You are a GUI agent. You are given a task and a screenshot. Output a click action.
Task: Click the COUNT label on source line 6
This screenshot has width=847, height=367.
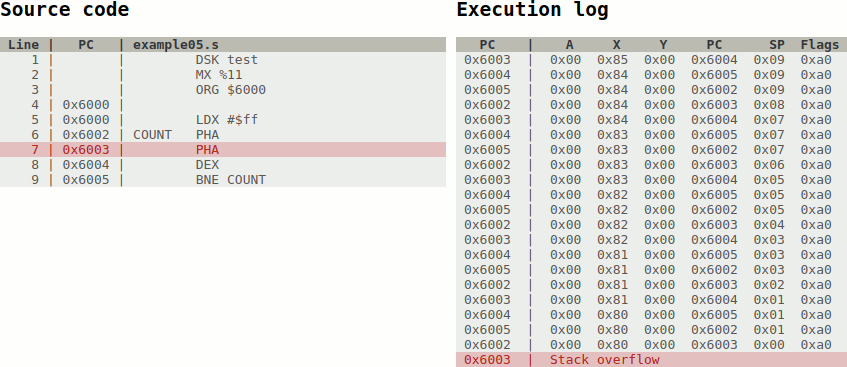(152, 135)
